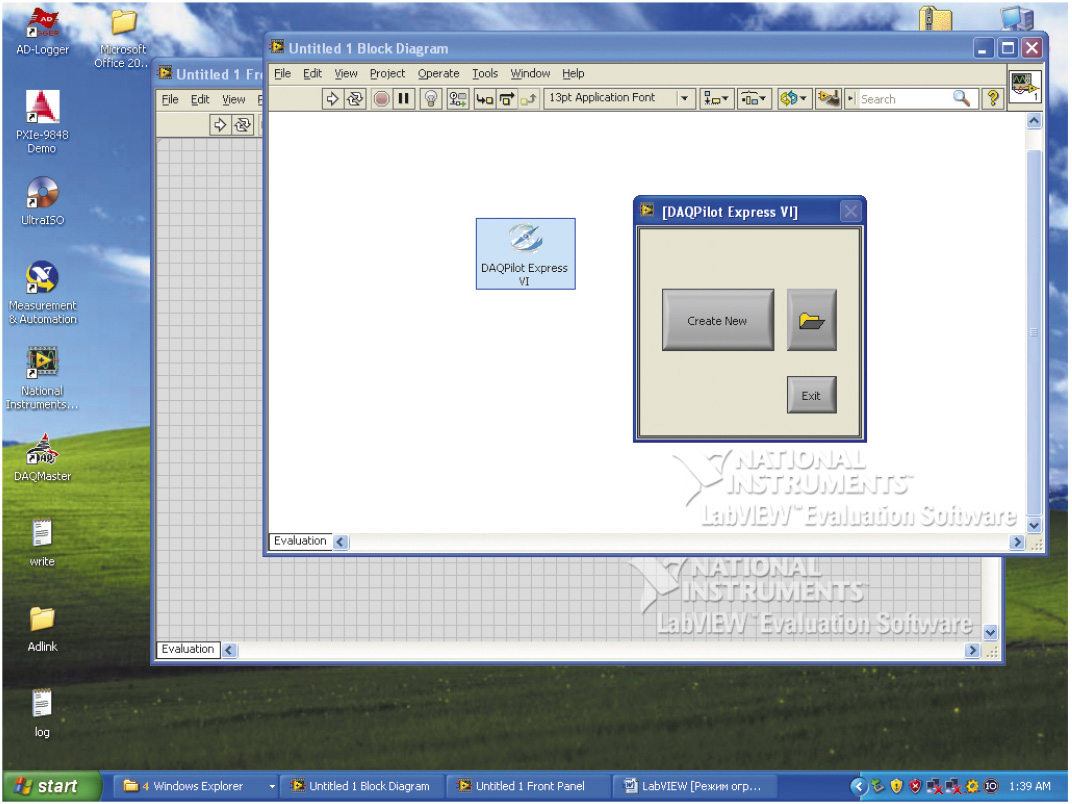The image size is (1072, 804).
Task: Click the Front Panel horizontal scrollbar right arrow
Action: 972,650
